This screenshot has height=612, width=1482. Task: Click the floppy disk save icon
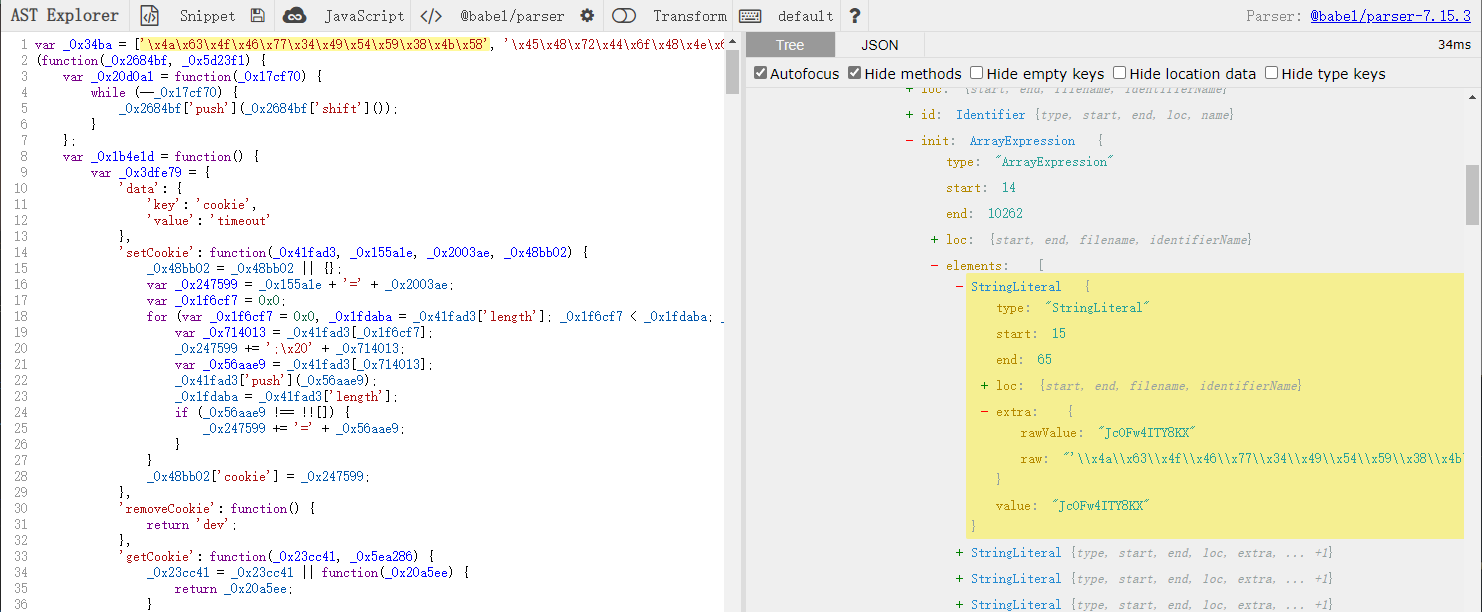[258, 16]
